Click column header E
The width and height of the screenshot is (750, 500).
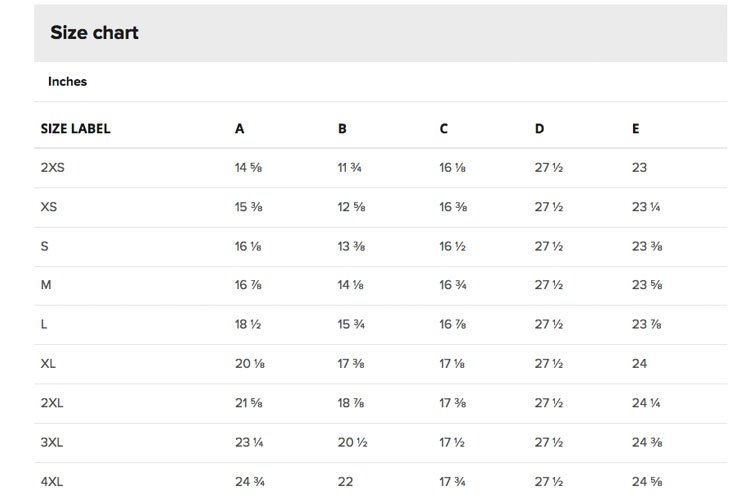[x=636, y=129]
